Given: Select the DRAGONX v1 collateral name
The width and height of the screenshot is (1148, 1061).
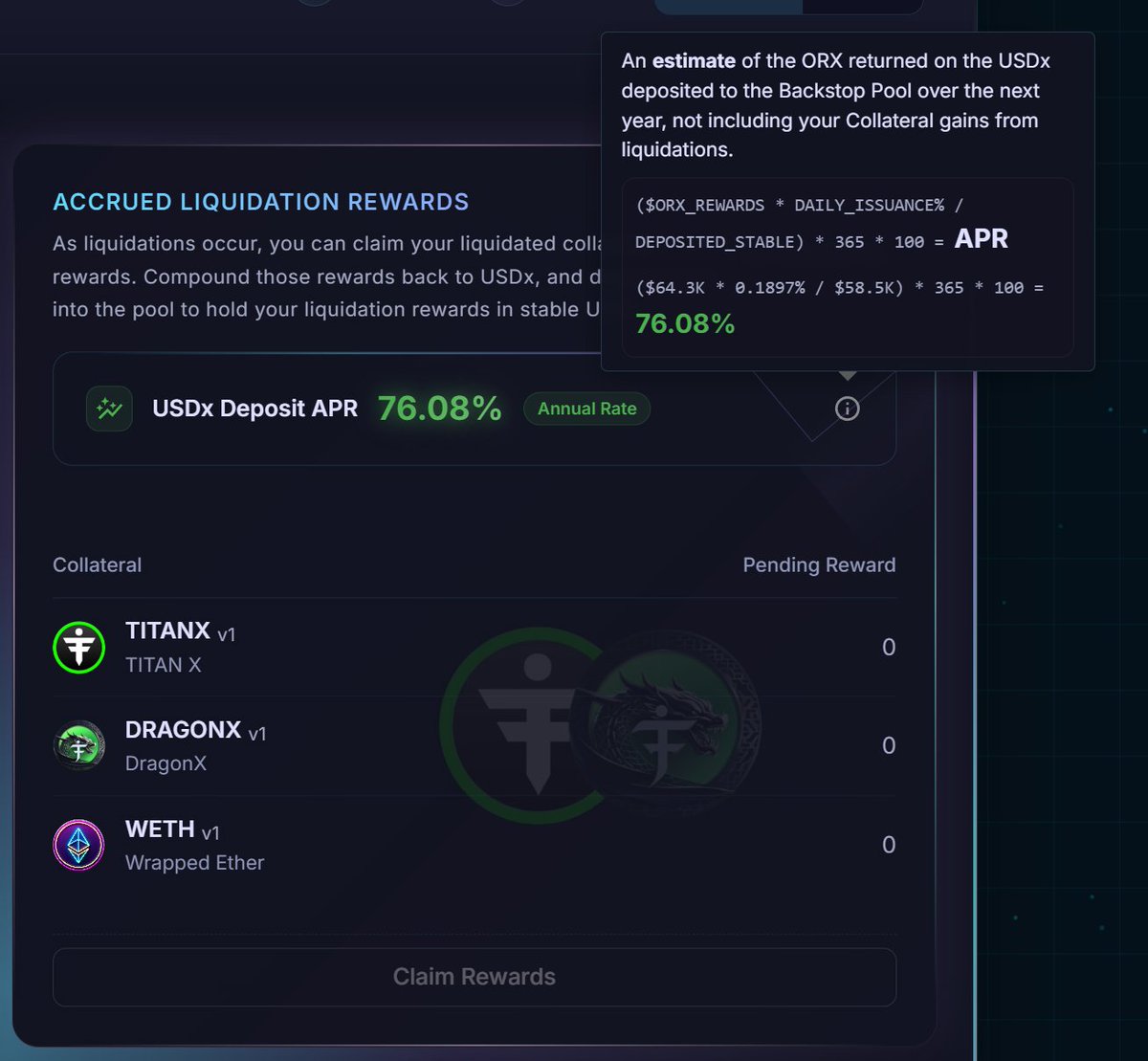Looking at the screenshot, I should coord(196,730).
